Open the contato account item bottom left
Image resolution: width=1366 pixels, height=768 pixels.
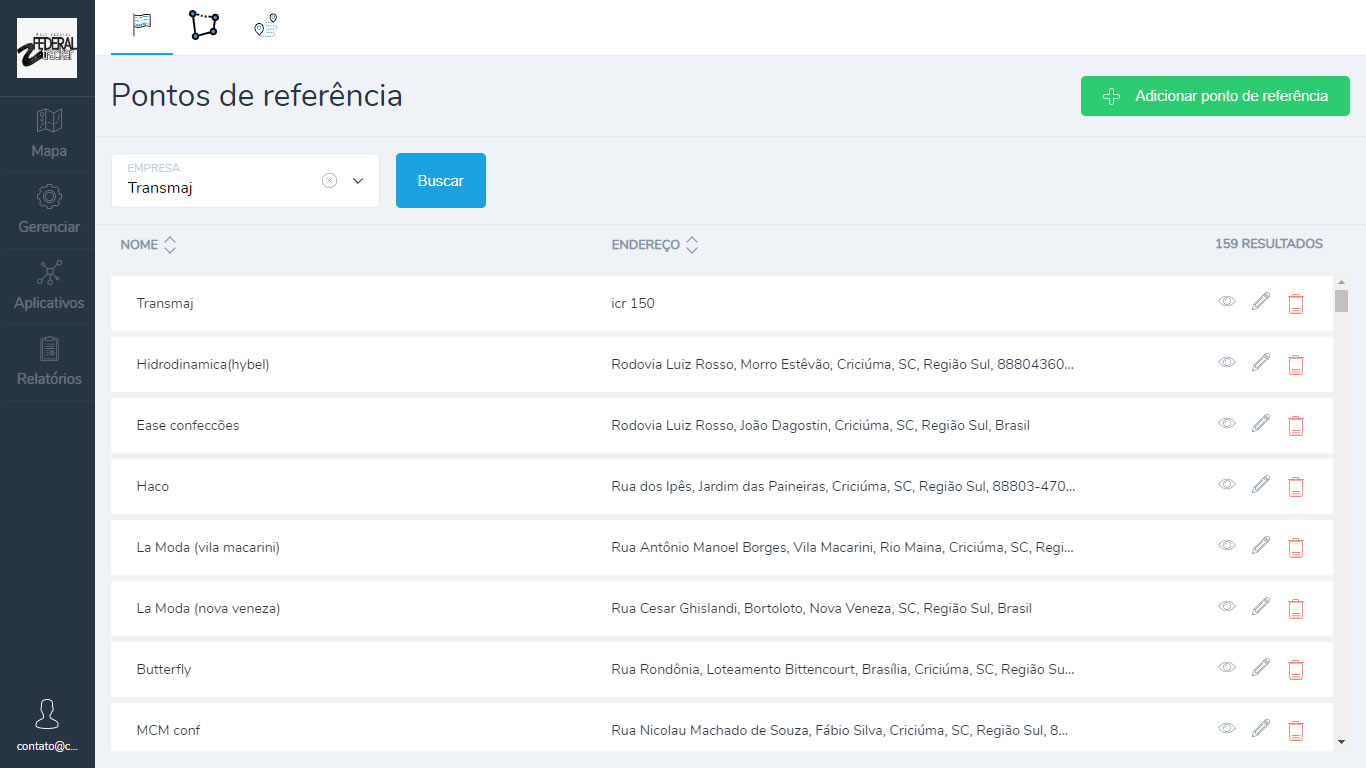click(x=47, y=725)
